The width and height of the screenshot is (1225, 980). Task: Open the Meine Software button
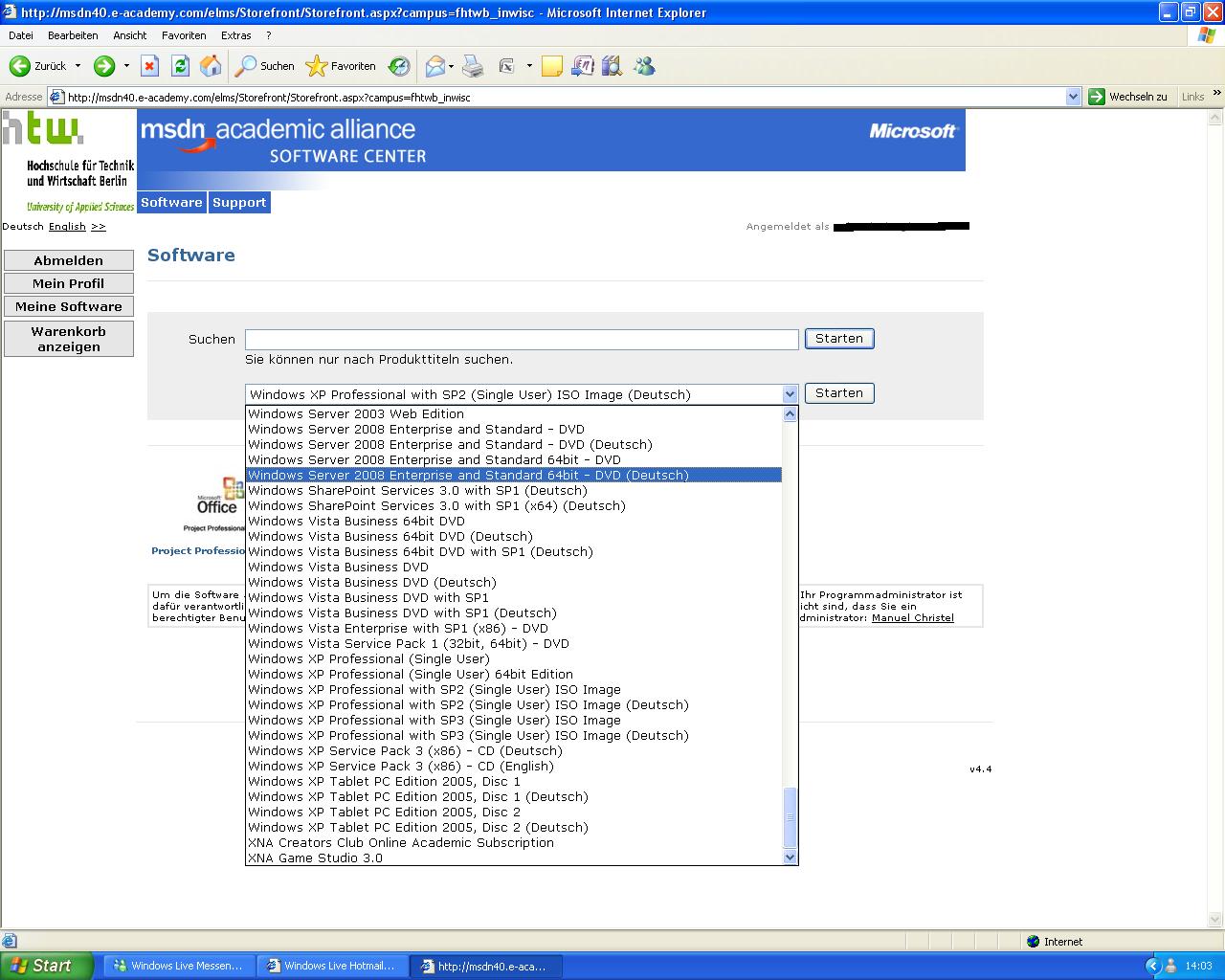(69, 306)
